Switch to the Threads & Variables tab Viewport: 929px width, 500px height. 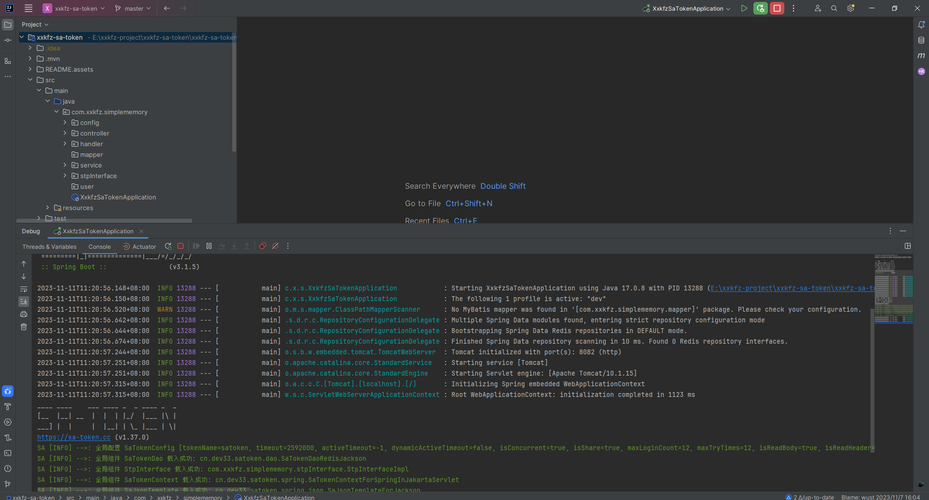click(x=49, y=246)
